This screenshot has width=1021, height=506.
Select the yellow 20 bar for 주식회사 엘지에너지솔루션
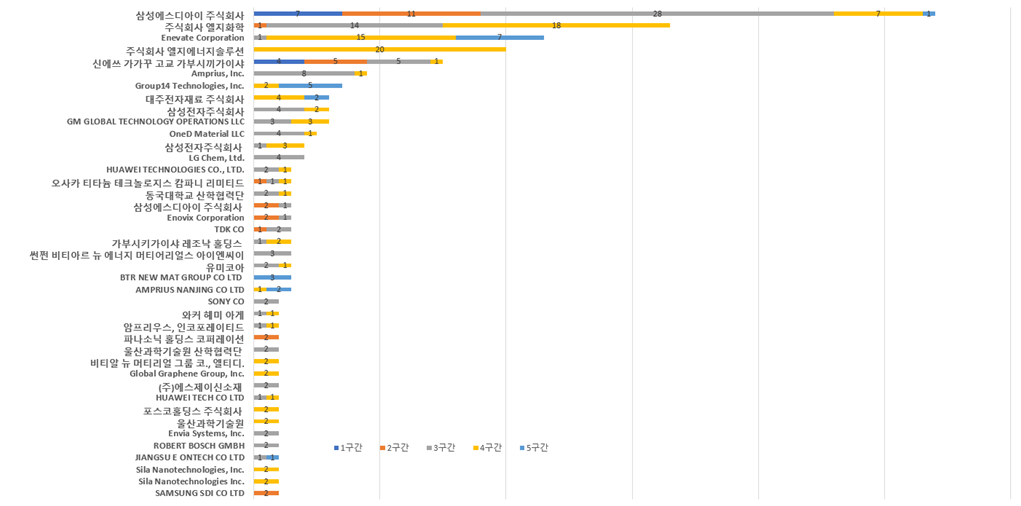[x=379, y=49]
